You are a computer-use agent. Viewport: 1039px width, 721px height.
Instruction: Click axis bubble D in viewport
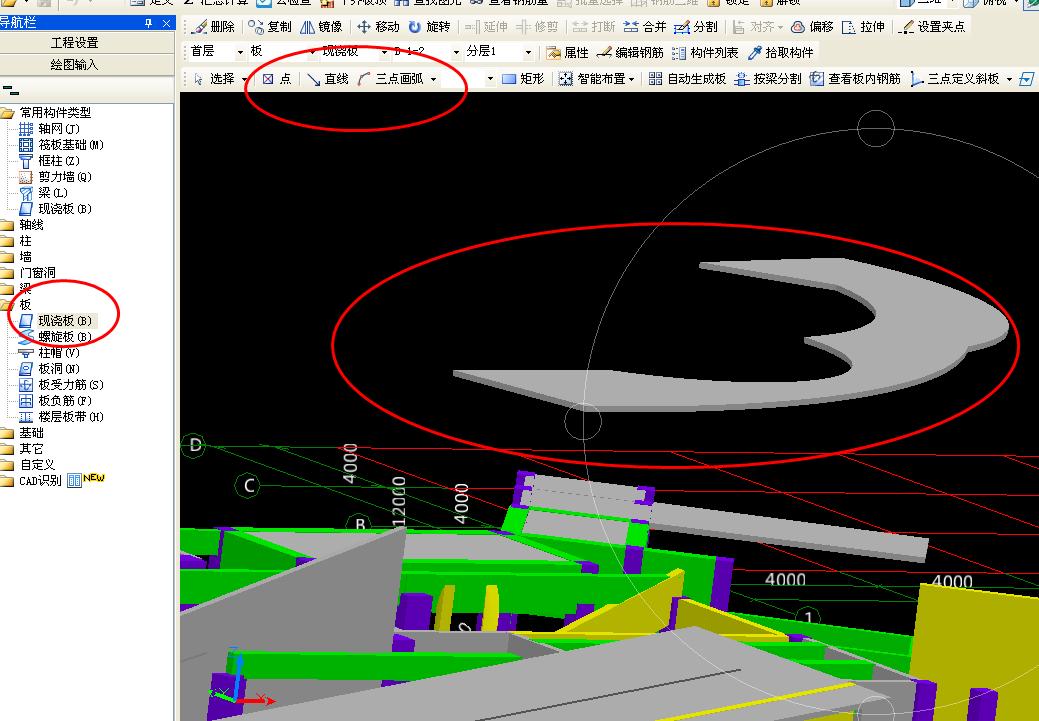click(x=195, y=445)
